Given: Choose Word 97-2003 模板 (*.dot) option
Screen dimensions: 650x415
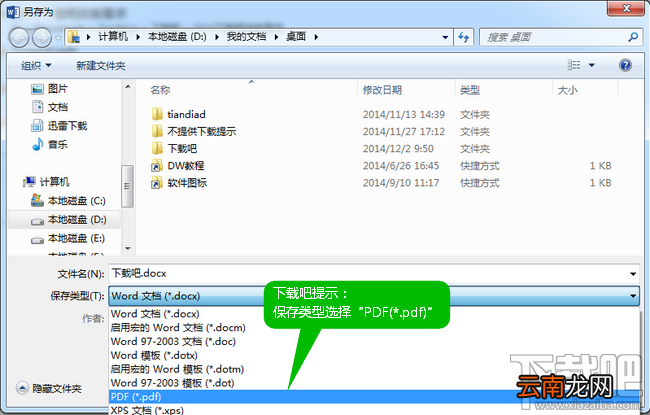Looking at the screenshot, I should 172,383.
